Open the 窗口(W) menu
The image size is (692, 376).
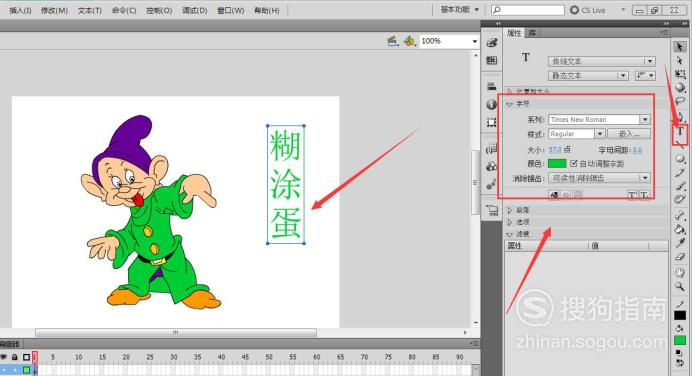231,10
